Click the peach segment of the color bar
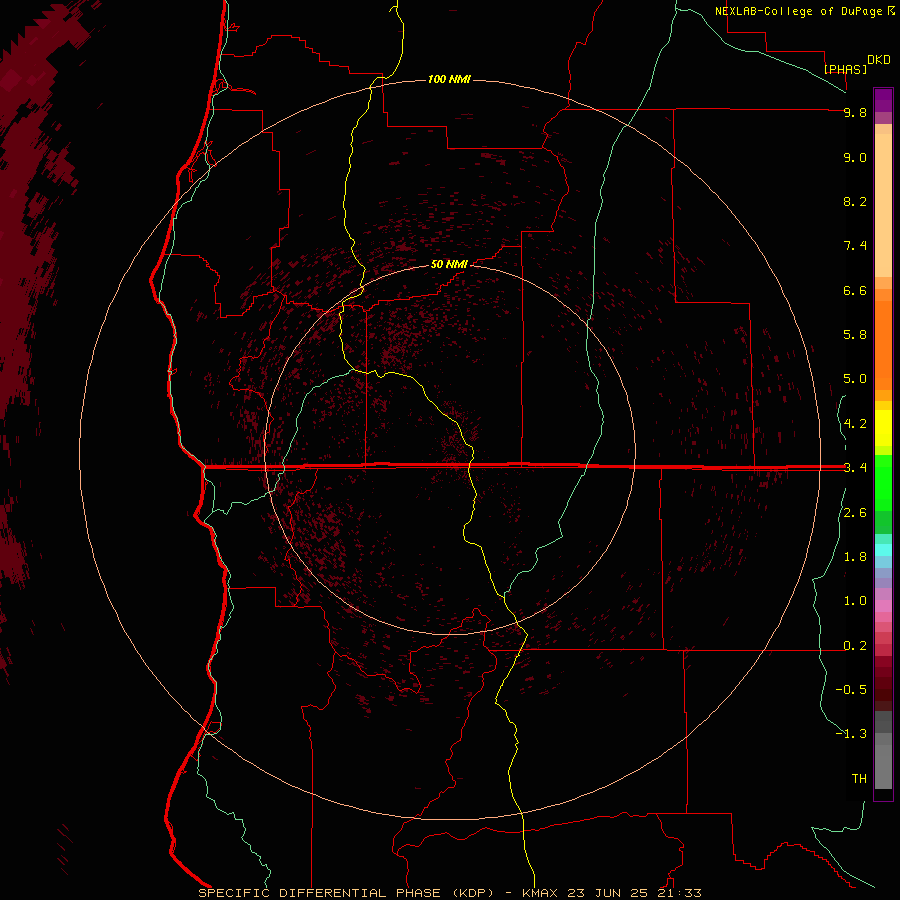900x900 pixels. click(x=883, y=205)
